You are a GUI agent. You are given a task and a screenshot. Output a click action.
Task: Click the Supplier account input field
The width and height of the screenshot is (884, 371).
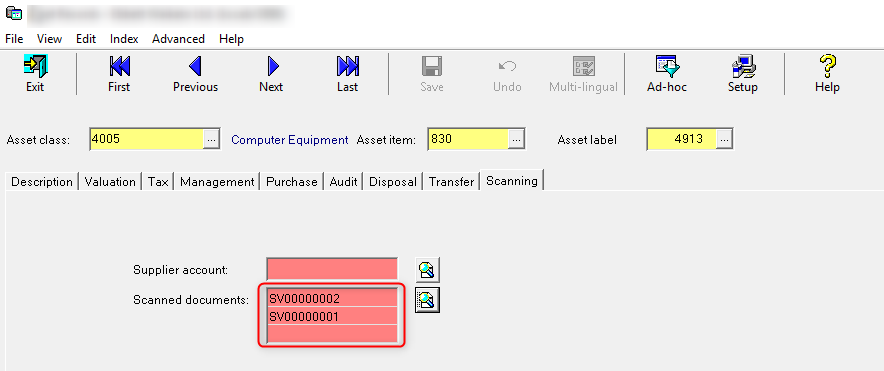[x=332, y=270]
